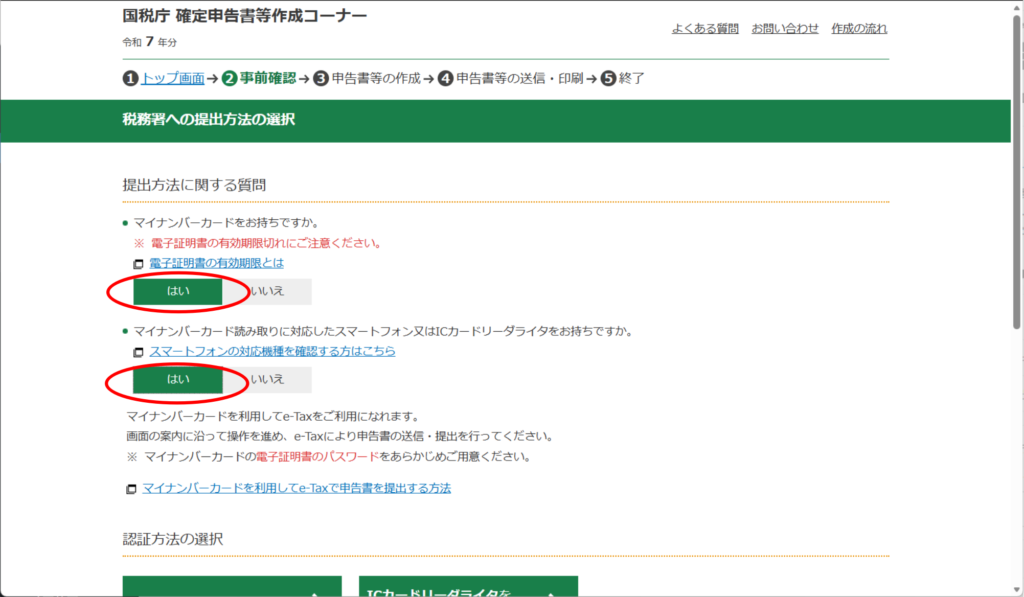This screenshot has width=1024, height=597.
Task: Open the 作成の流れ header link
Action: click(859, 28)
